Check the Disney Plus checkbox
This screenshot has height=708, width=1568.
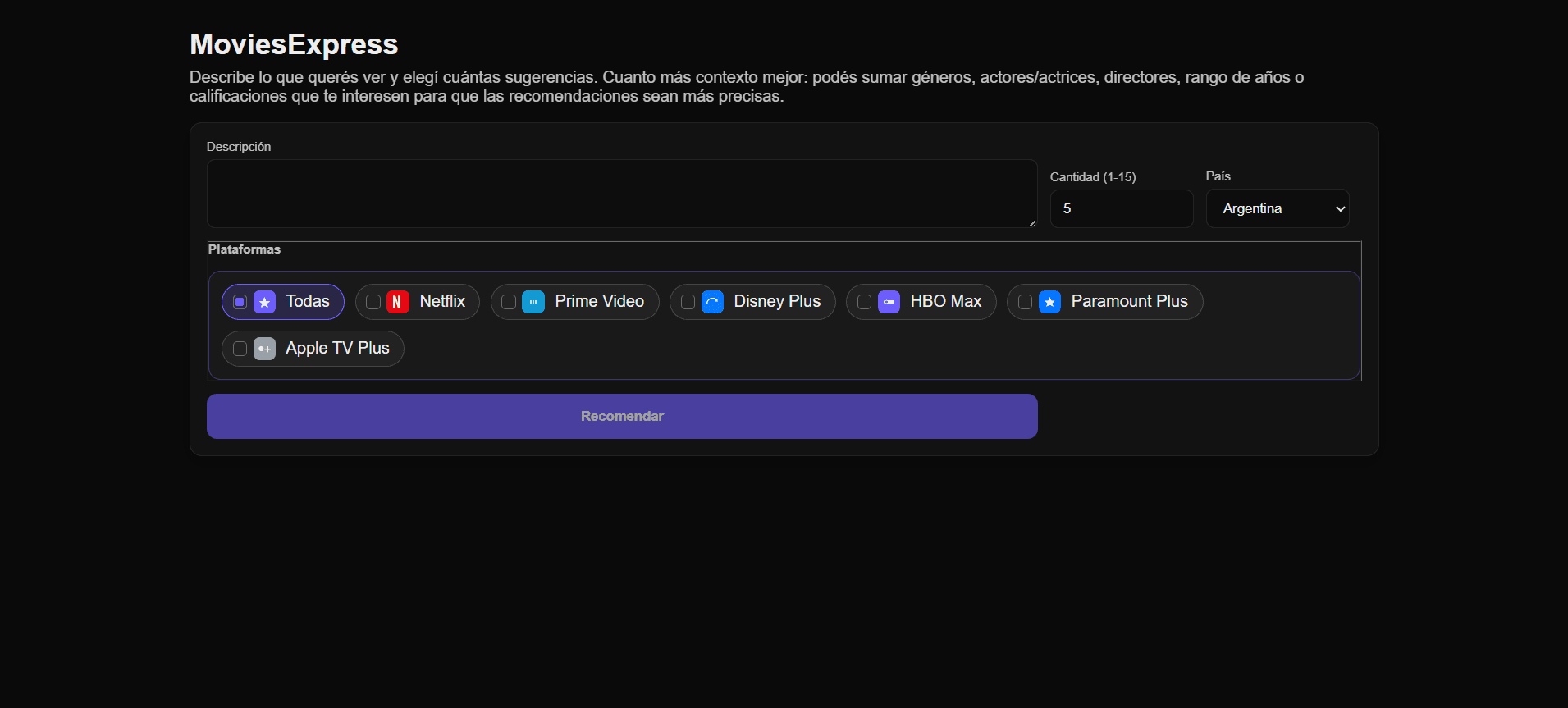[688, 302]
